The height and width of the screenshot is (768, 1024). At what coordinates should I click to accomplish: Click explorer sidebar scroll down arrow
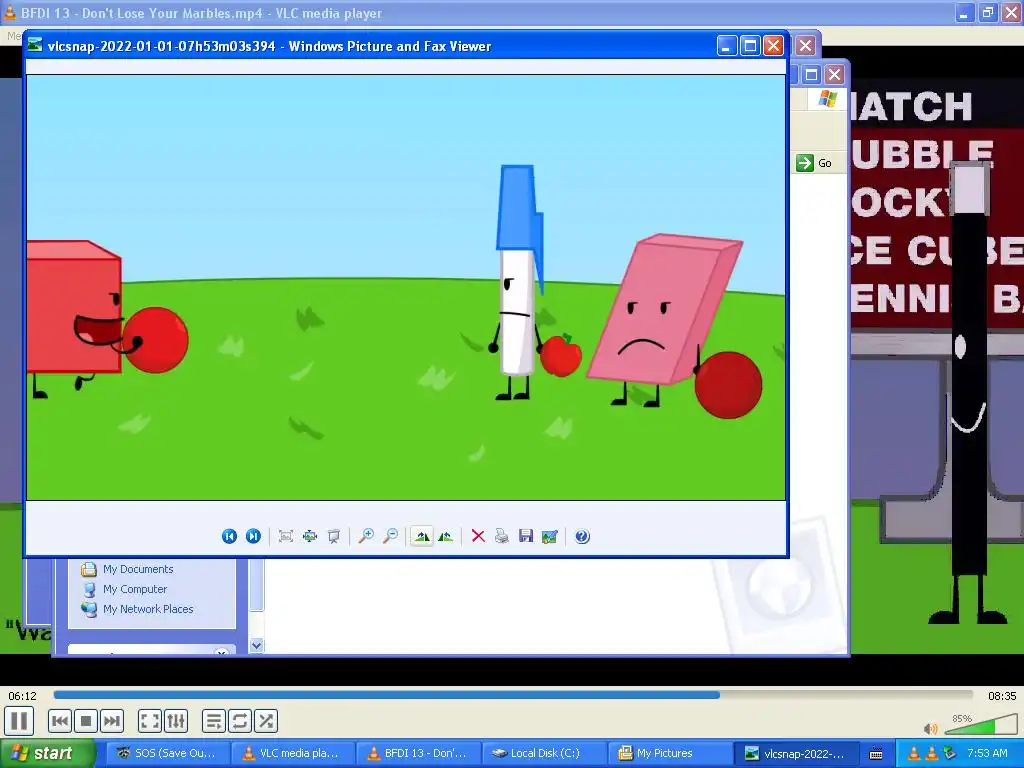point(257,645)
